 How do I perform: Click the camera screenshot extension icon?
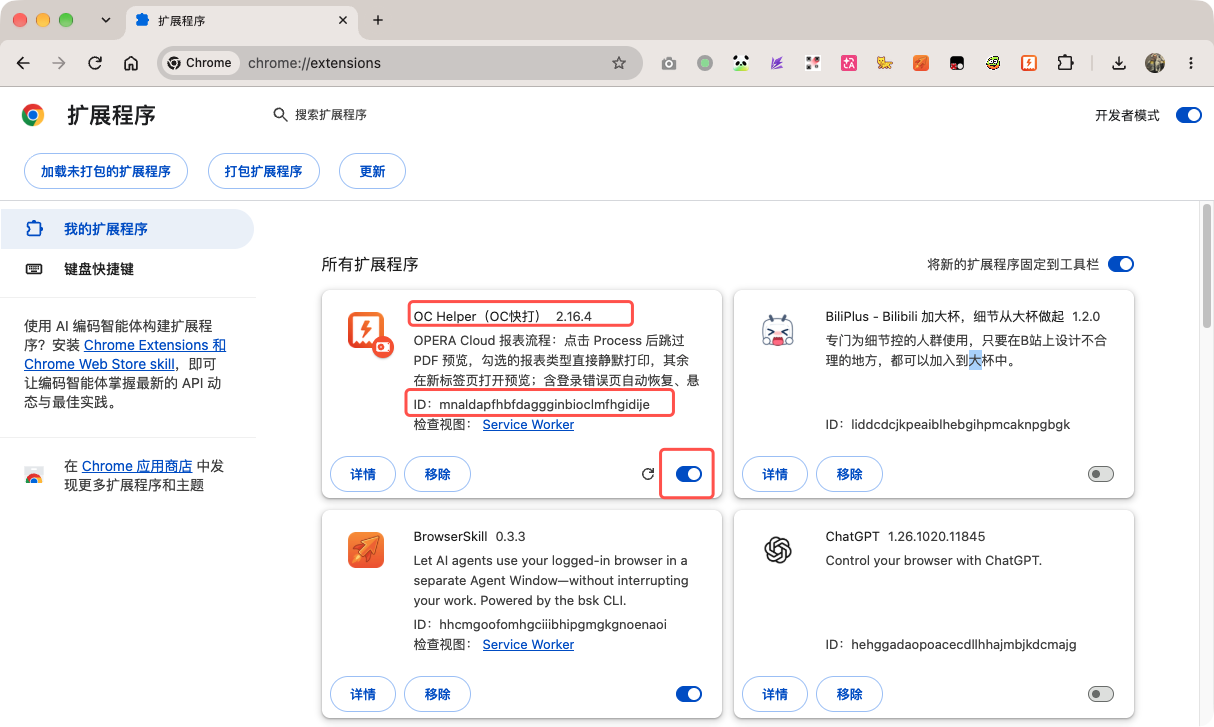point(669,63)
